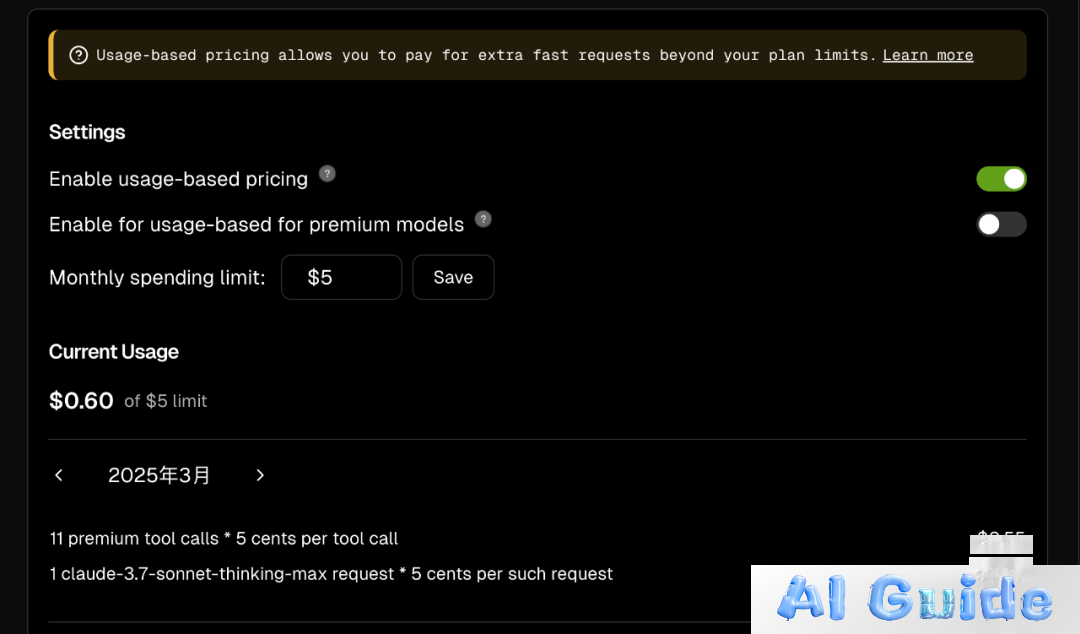Image resolution: width=1080 pixels, height=634 pixels.
Task: Click the 'of $5 limit' text
Action: tap(165, 401)
